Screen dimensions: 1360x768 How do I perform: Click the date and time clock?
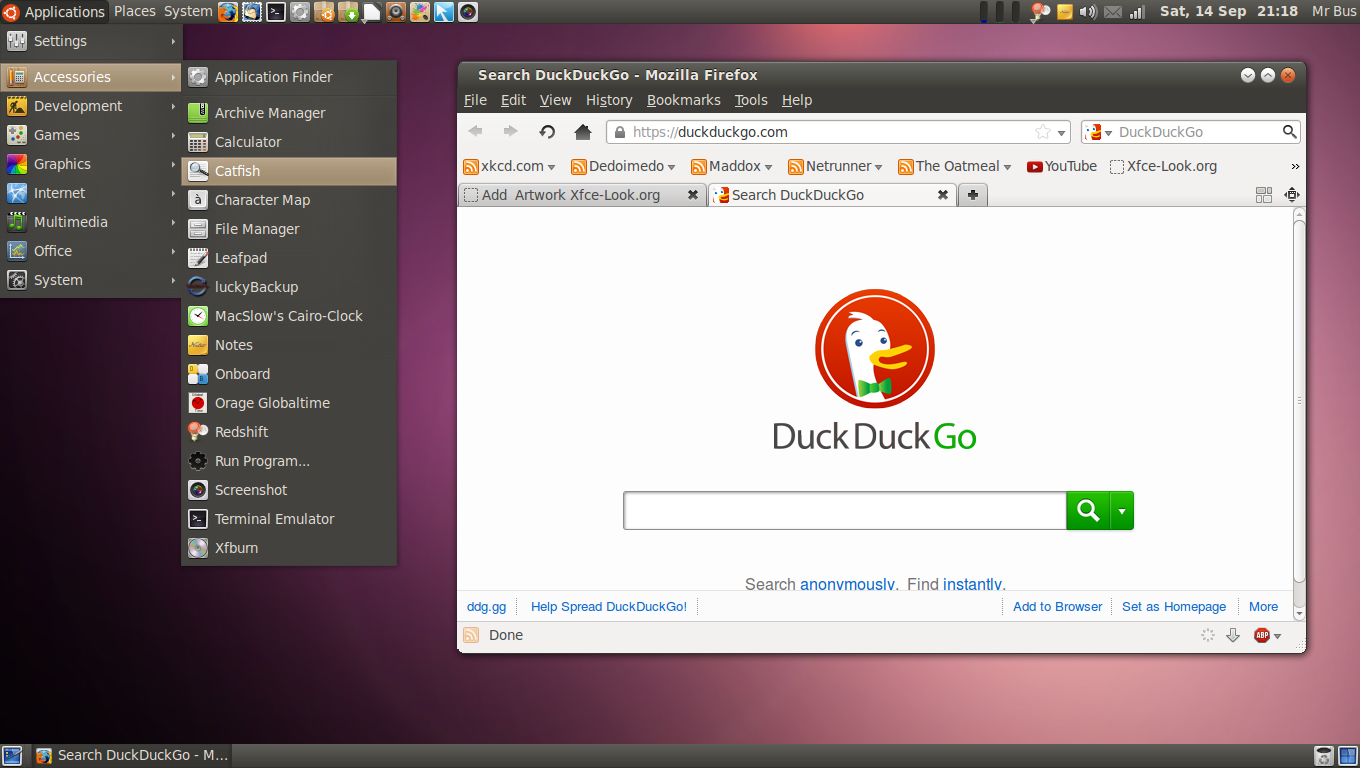1229,12
